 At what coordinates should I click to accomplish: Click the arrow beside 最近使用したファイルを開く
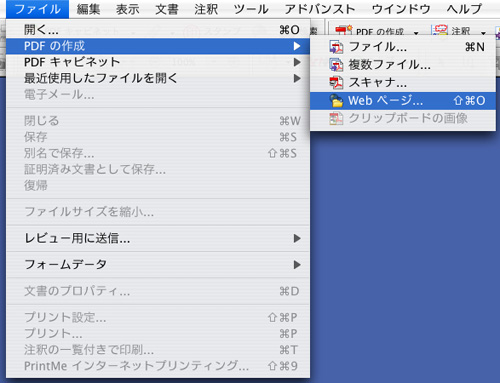pos(297,79)
